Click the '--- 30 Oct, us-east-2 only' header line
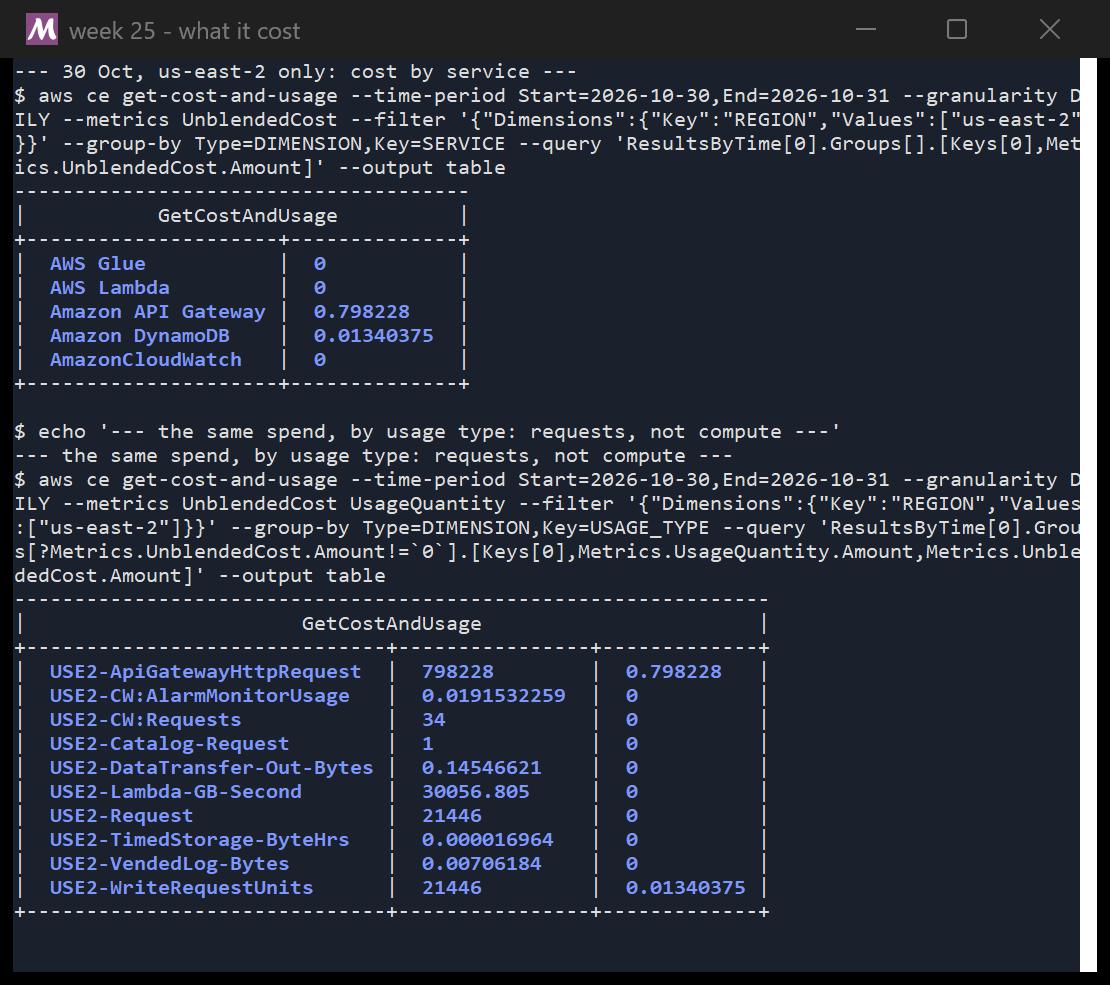 click(295, 72)
